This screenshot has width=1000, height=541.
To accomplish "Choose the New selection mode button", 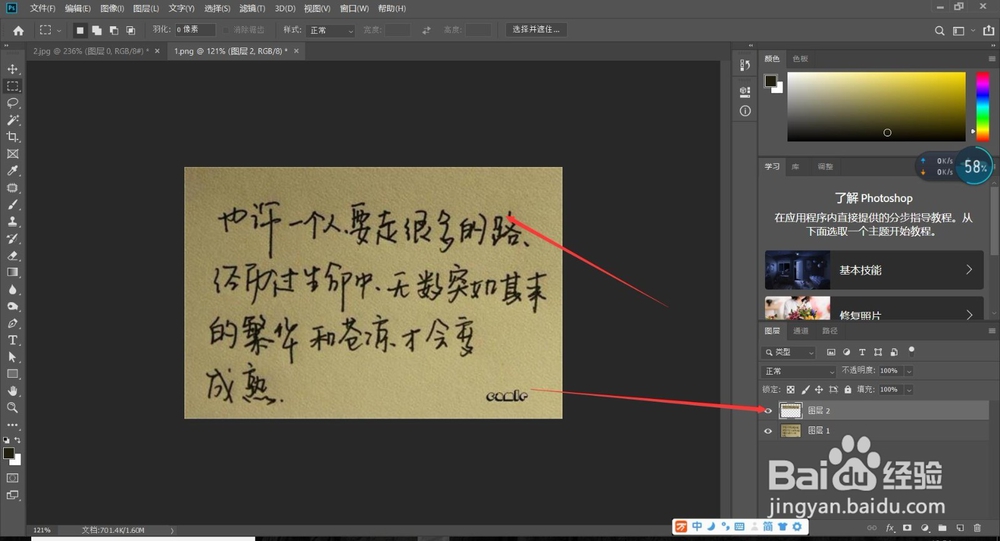I will [80, 30].
